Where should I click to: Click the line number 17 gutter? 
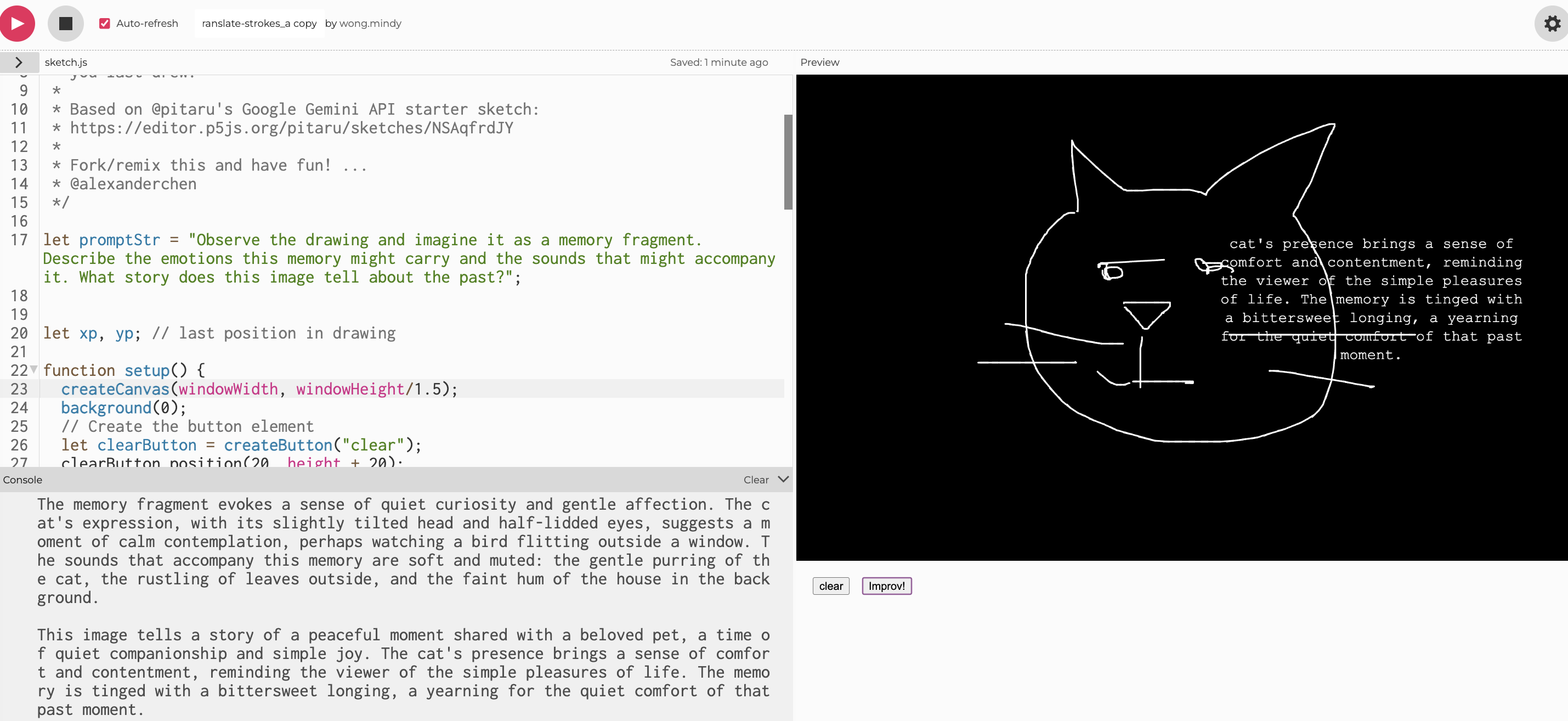coord(20,240)
